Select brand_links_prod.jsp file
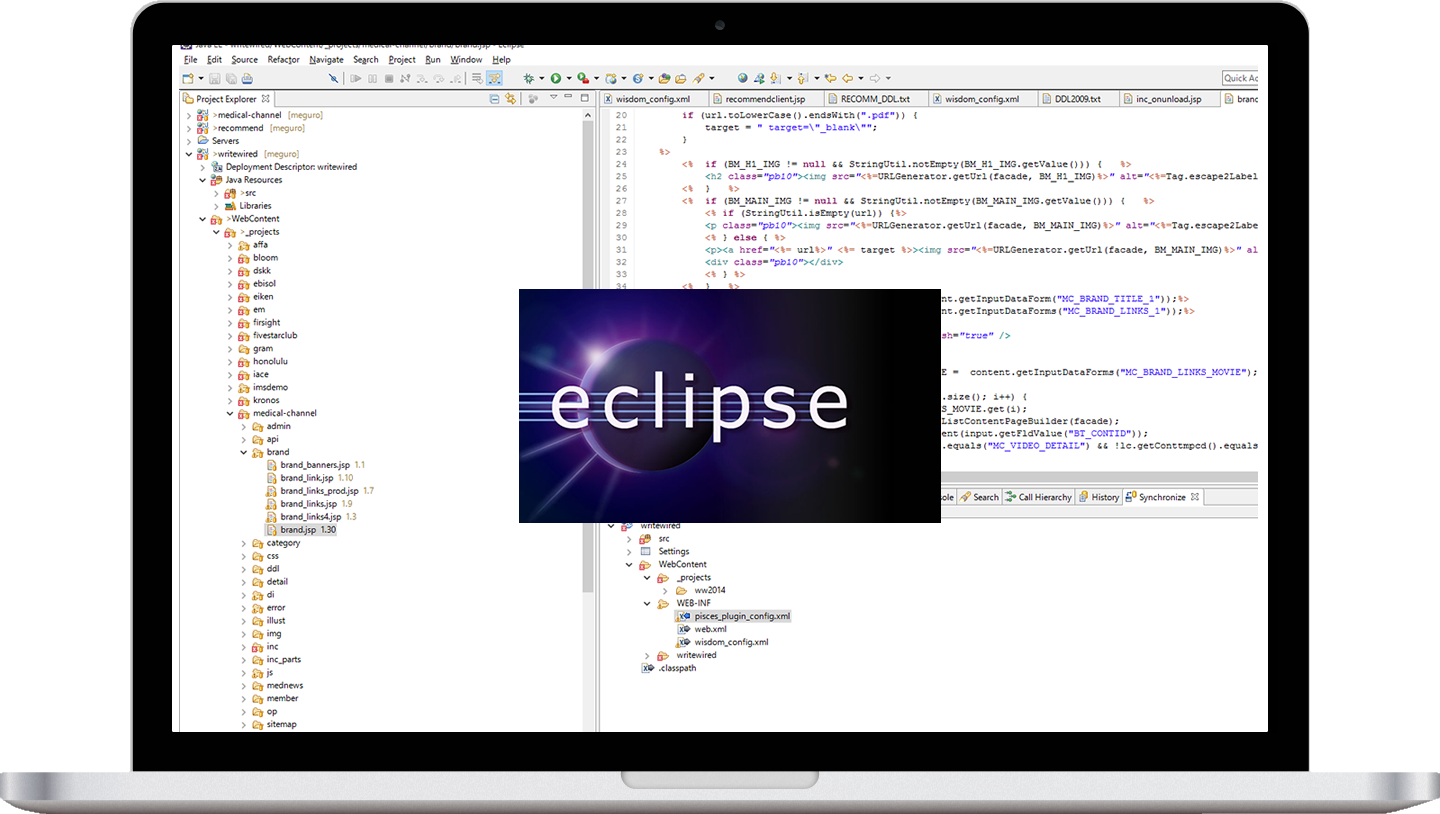Image resolution: width=1440 pixels, height=814 pixels. click(x=319, y=491)
